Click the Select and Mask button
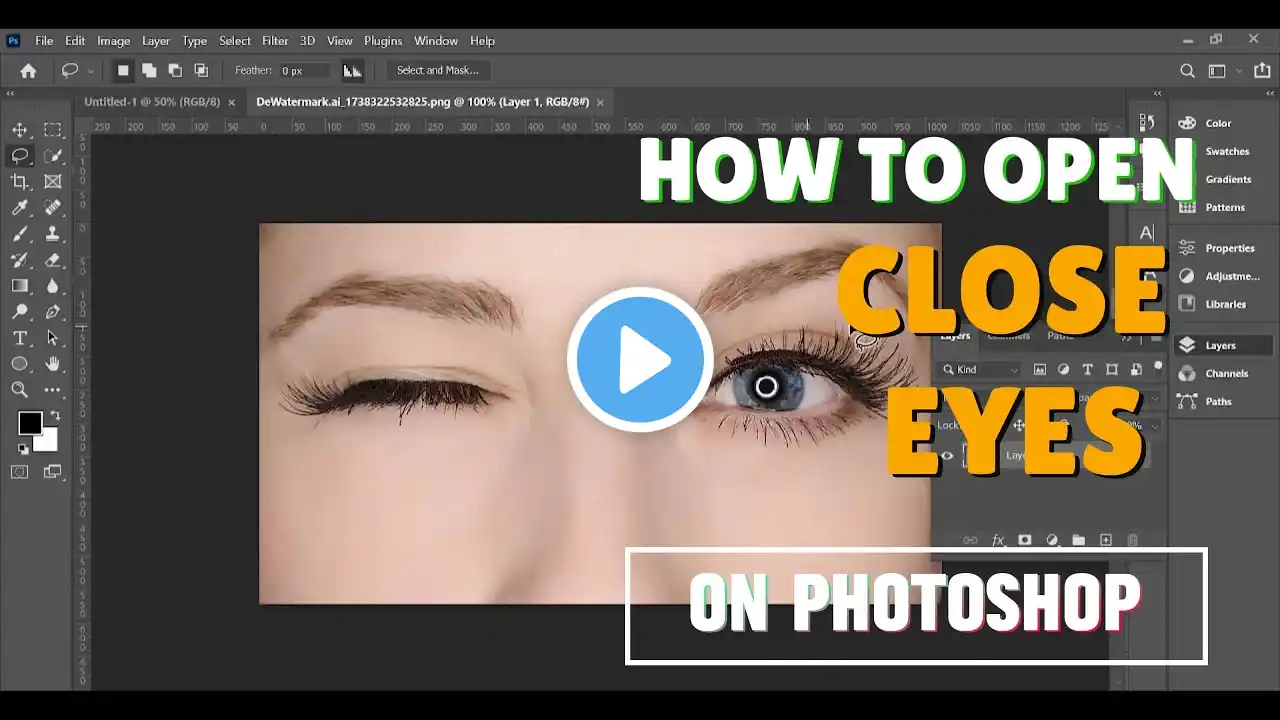The image size is (1280, 720). pyautogui.click(x=437, y=70)
